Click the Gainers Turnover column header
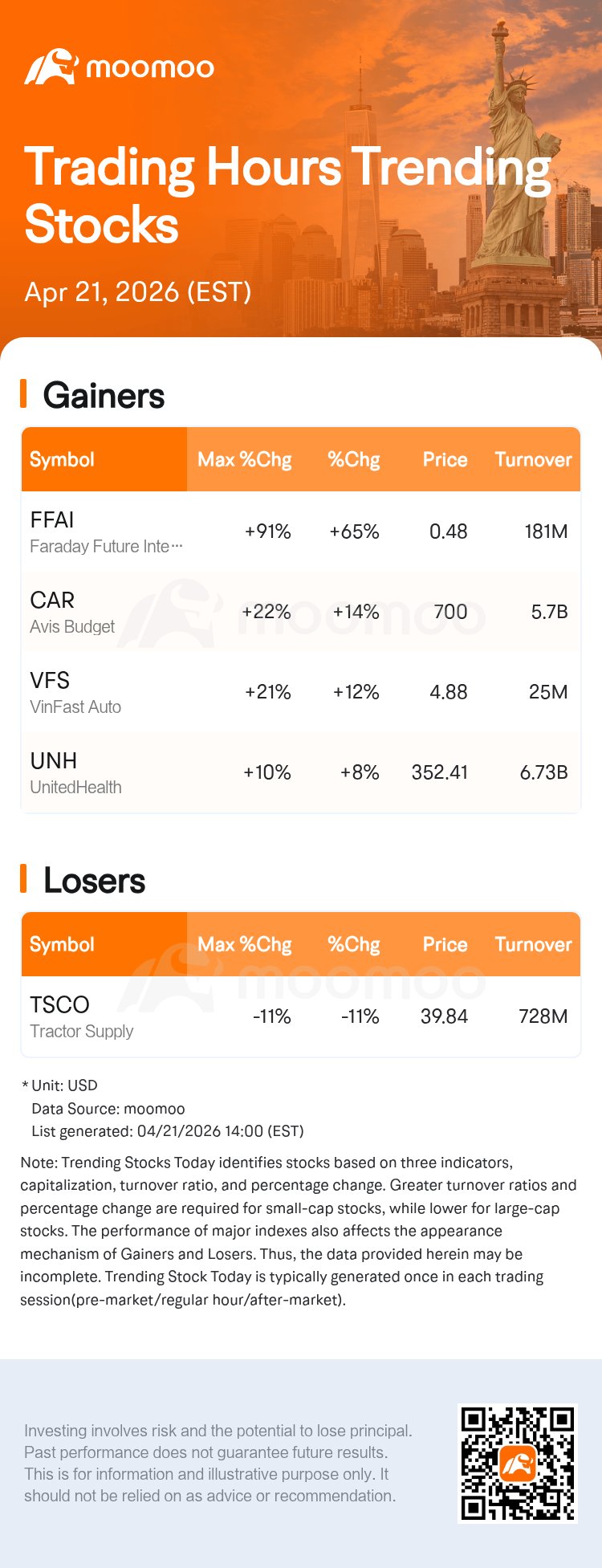This screenshot has width=602, height=1568. pyautogui.click(x=533, y=460)
